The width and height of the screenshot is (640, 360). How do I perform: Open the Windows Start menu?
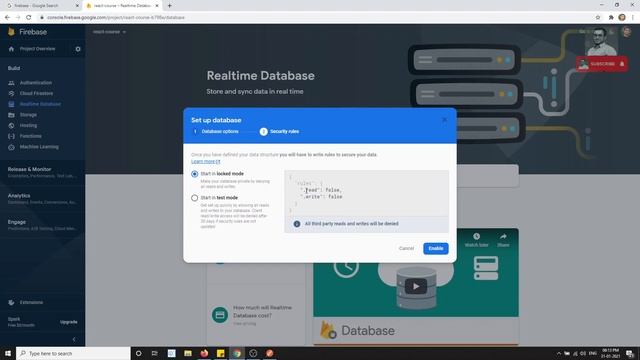[x=8, y=353]
